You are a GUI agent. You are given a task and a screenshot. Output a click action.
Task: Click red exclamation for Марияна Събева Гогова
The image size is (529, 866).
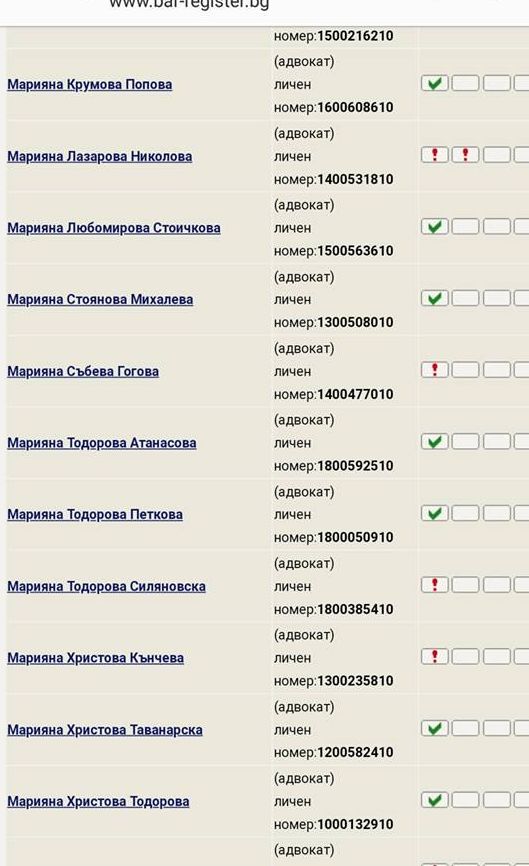pyautogui.click(x=435, y=369)
